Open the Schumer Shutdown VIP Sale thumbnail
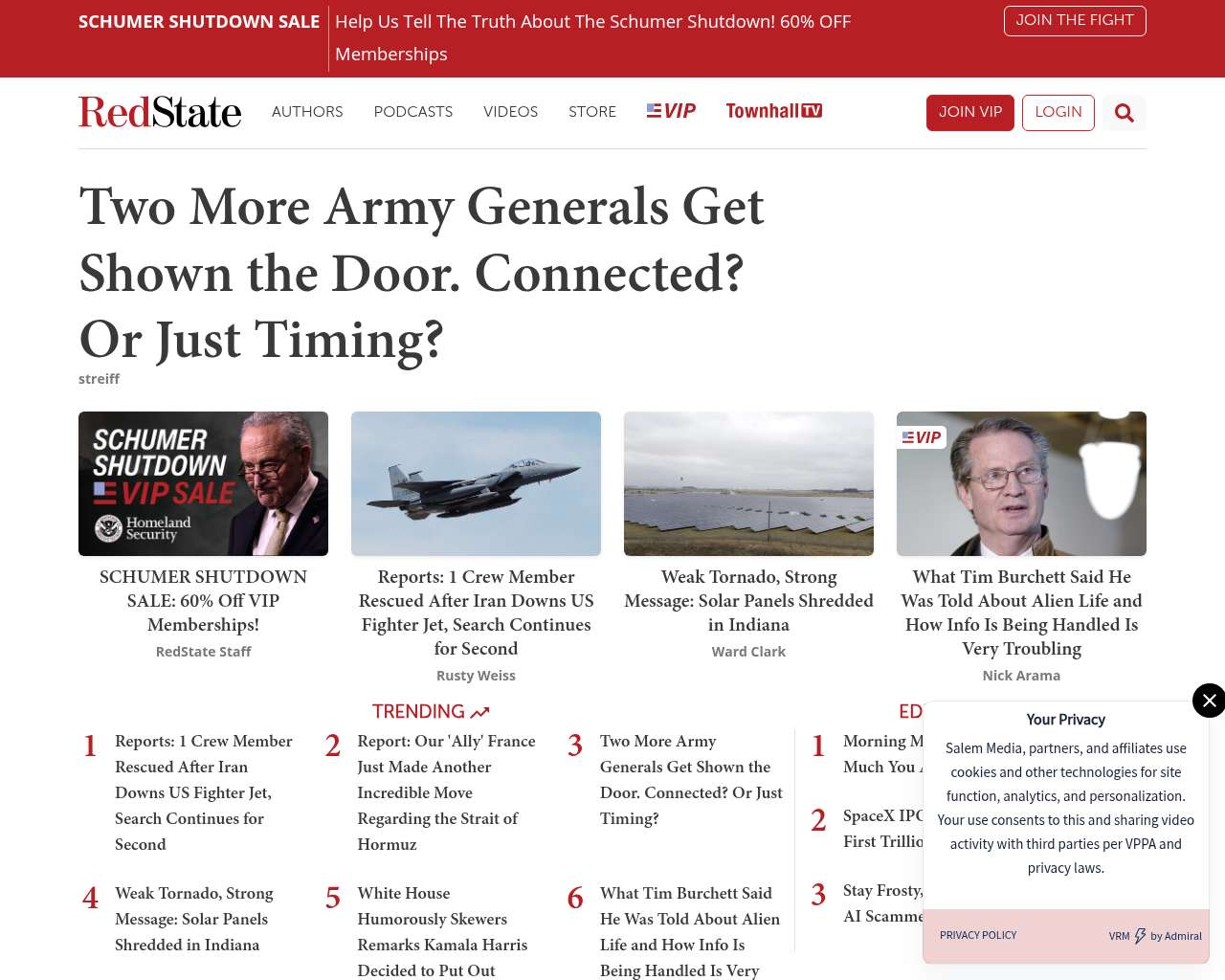 coord(203,483)
